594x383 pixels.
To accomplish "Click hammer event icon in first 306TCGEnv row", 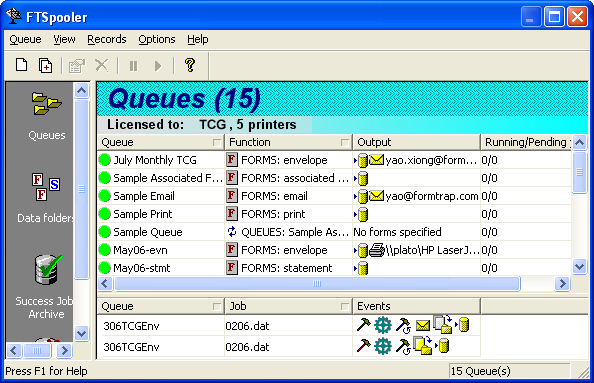I will pos(364,325).
